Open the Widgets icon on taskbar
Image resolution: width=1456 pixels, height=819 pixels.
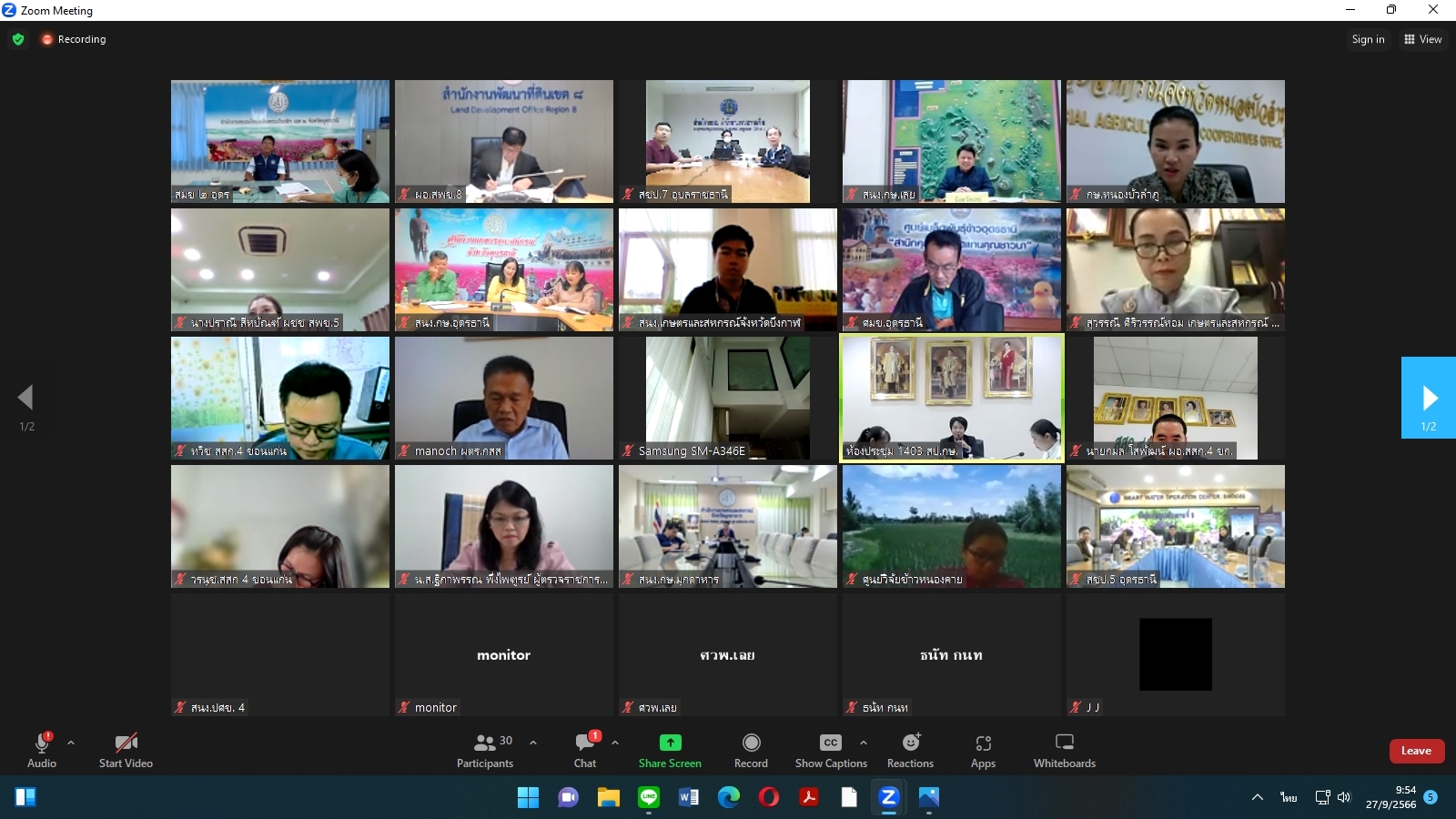[25, 797]
